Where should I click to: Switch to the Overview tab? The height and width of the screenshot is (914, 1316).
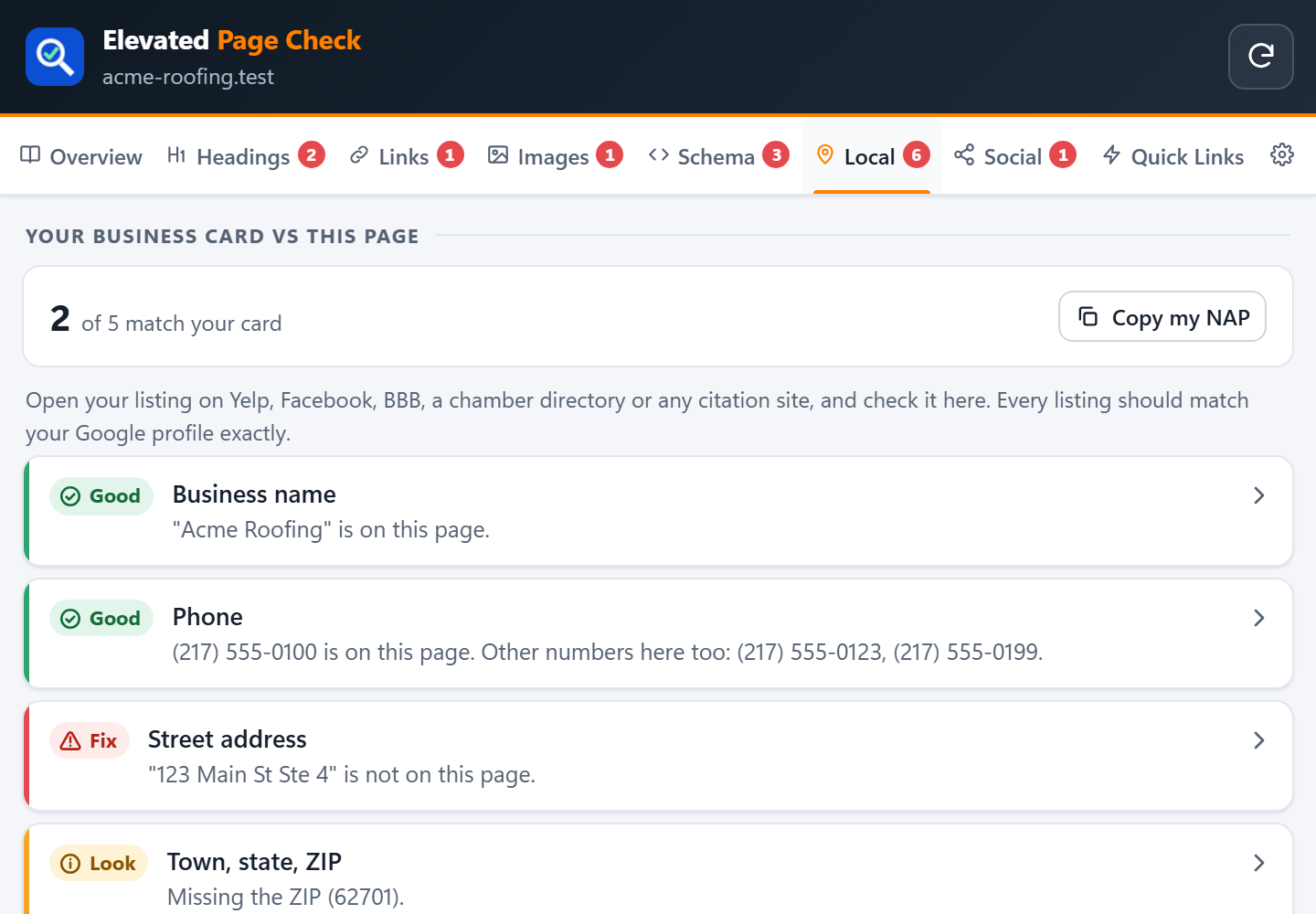[x=81, y=156]
